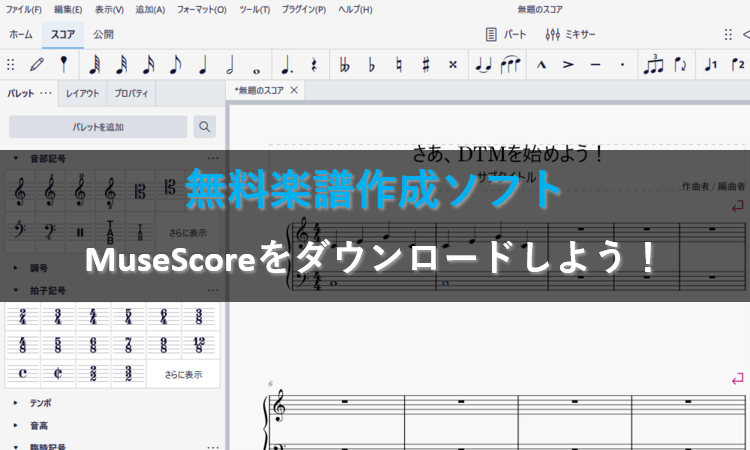The height and width of the screenshot is (450, 750).
Task: Toggle the augmentation dot
Action: (x=287, y=65)
